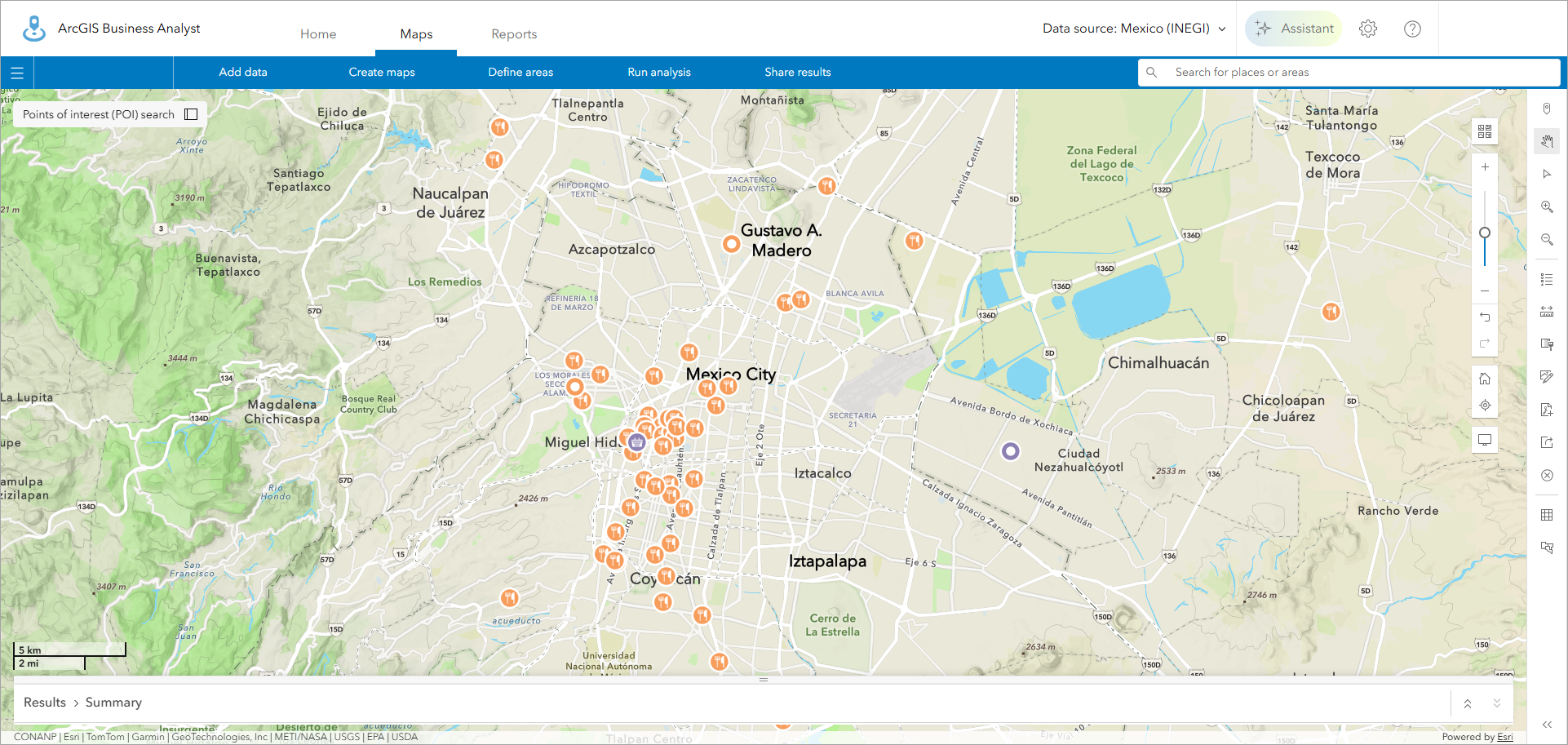This screenshot has height=745, width=1568.
Task: Go to the Home tab
Action: coord(318,34)
